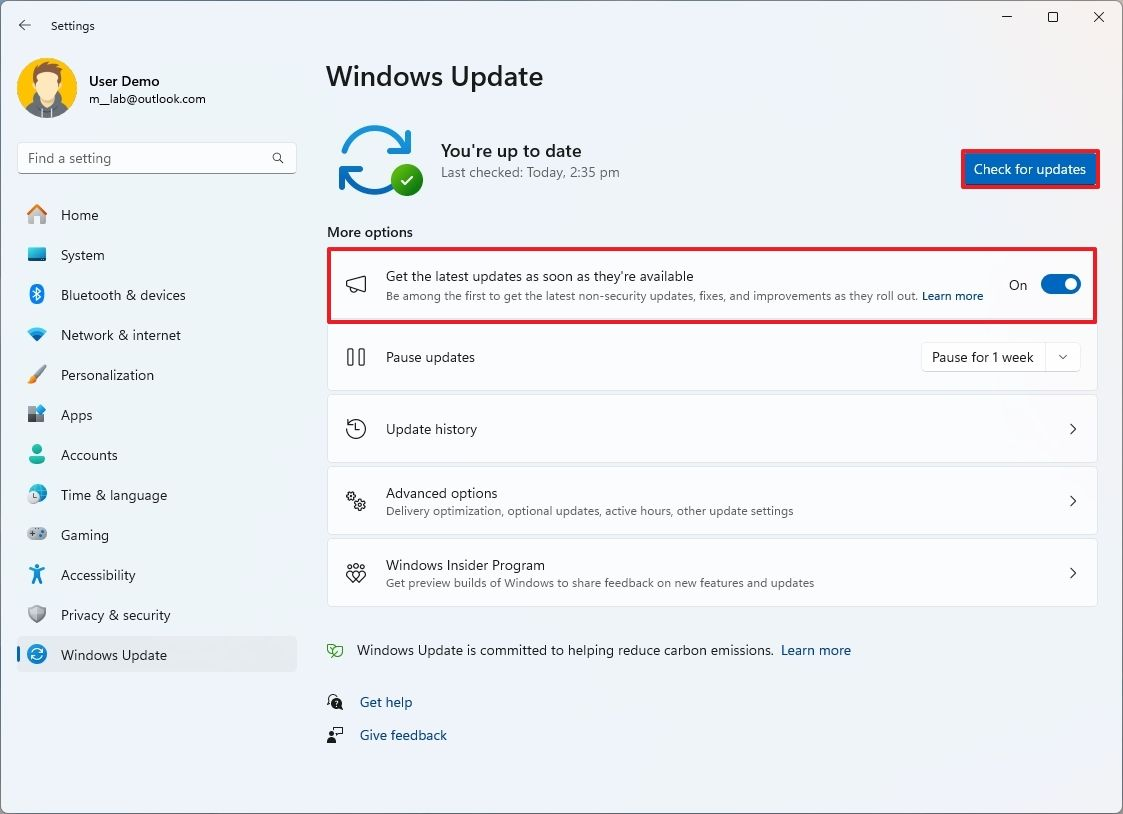The width and height of the screenshot is (1123, 814).
Task: Click the green leaf carbon emissions icon
Action: pos(335,650)
